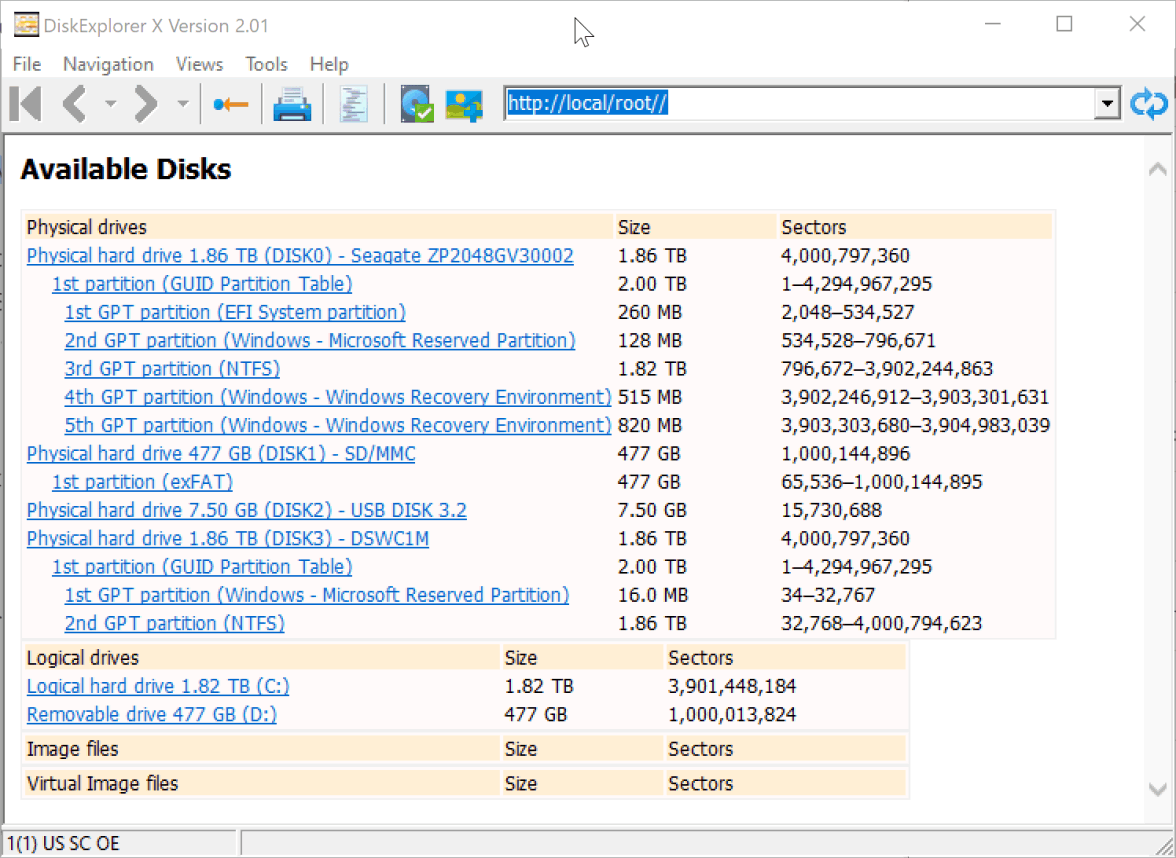This screenshot has width=1176, height=858.
Task: Click the scrollbar down arrow at right
Action: 1158,788
